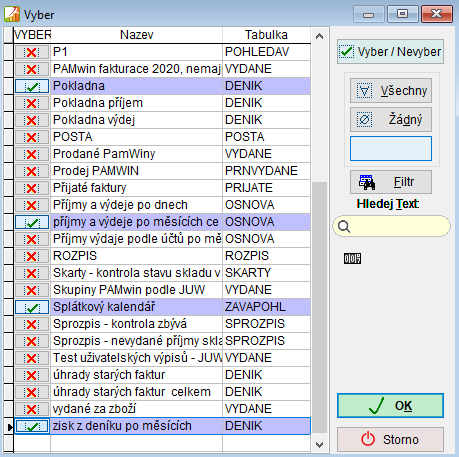Click the Žádný select-none icon
Image resolution: width=459 pixels, height=457 pixels.
(x=364, y=119)
